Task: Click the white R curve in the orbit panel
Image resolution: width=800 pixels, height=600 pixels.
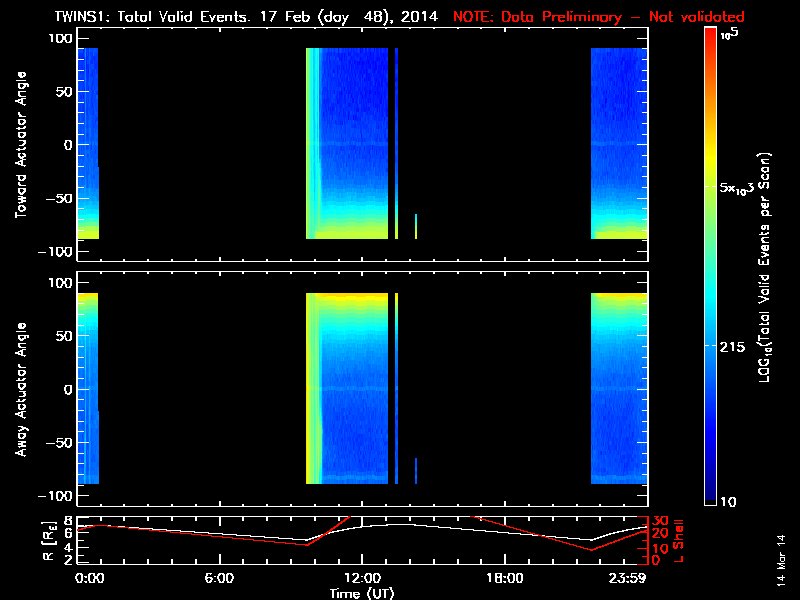Action: coord(400,524)
